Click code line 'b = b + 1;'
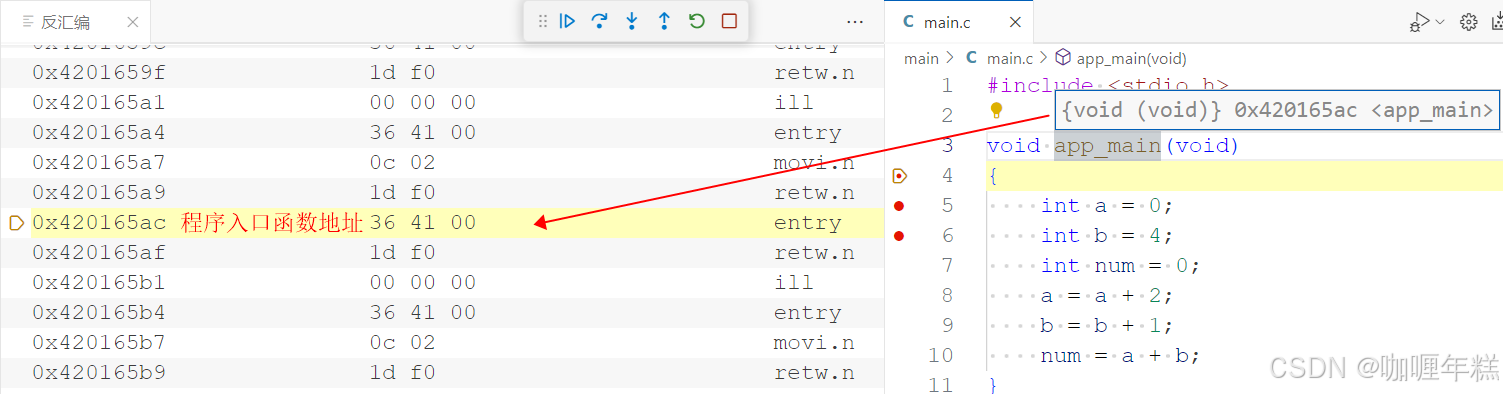 pos(1106,326)
